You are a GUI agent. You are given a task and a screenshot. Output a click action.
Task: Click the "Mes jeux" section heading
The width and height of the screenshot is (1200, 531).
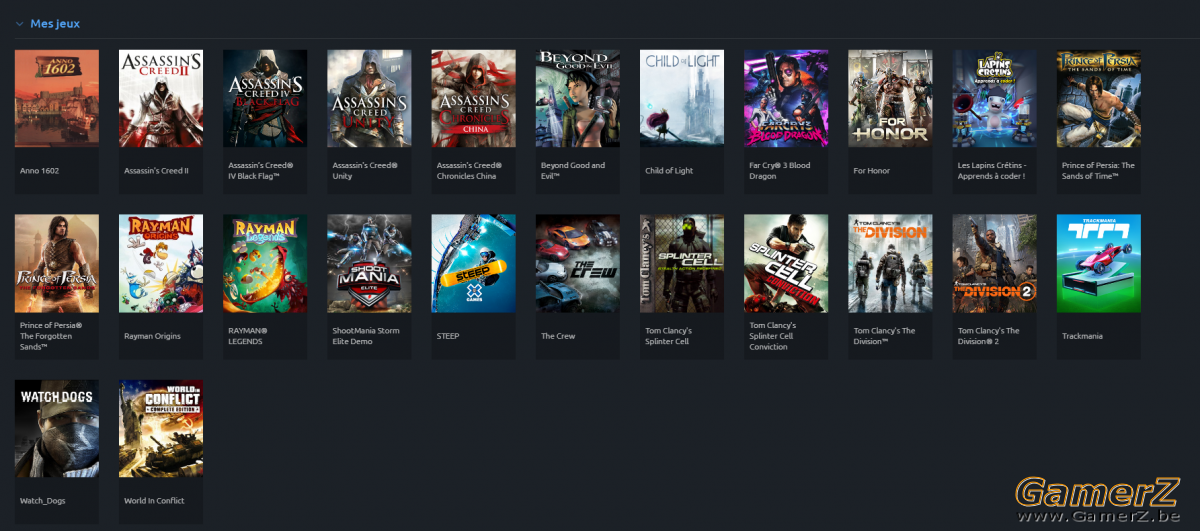point(55,24)
